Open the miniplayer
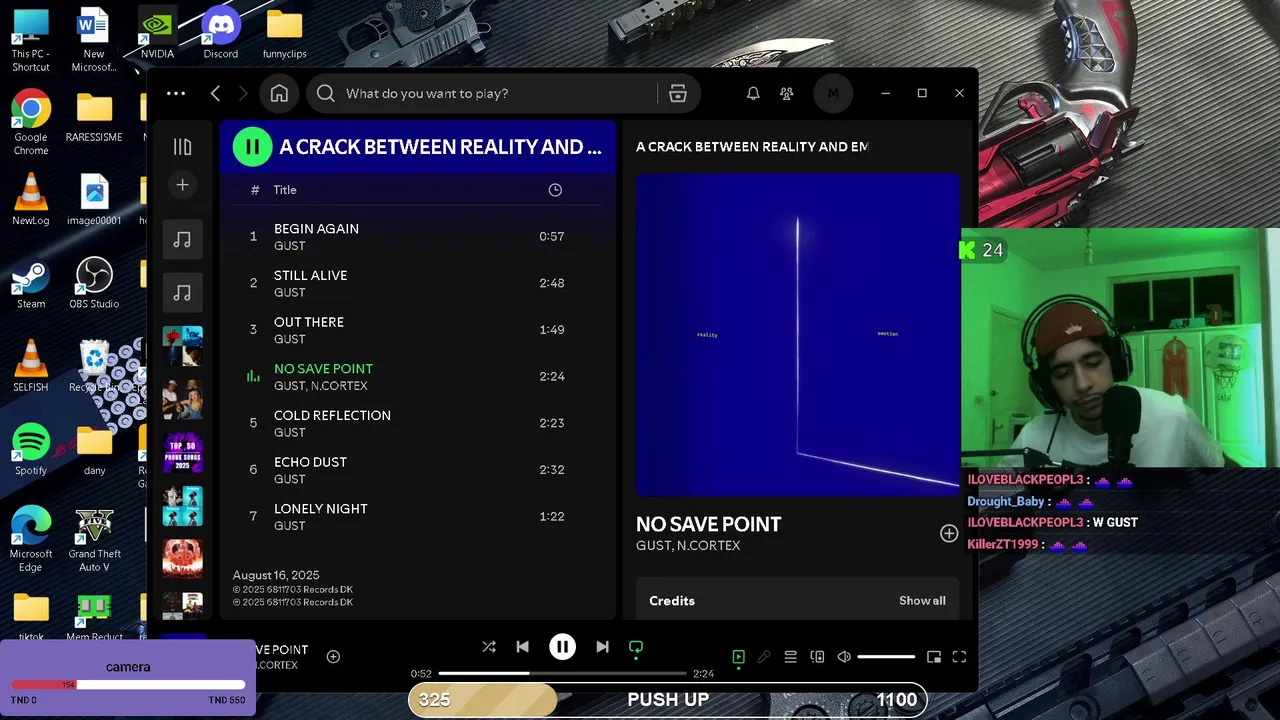This screenshot has height=720, width=1280. (x=934, y=657)
